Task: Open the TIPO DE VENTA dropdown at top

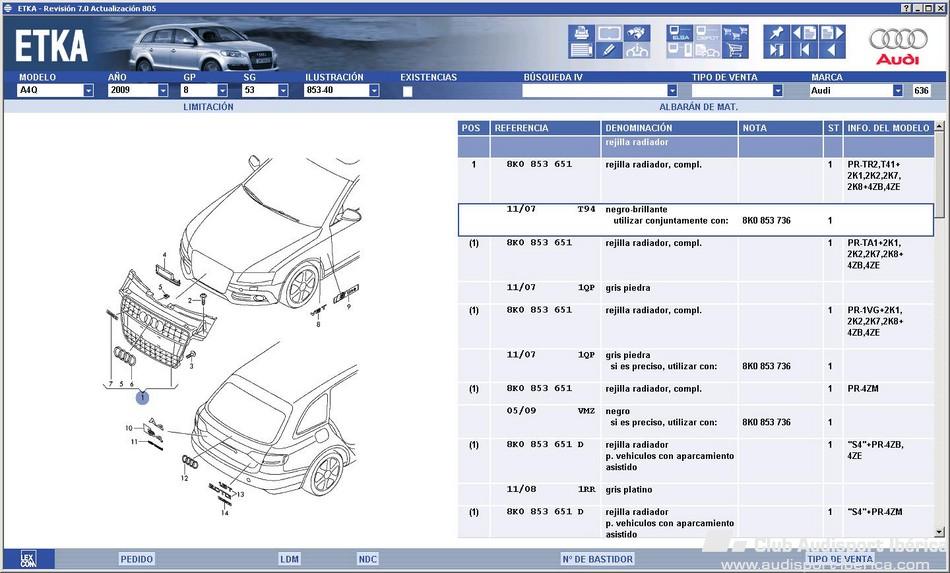Action: click(x=778, y=90)
